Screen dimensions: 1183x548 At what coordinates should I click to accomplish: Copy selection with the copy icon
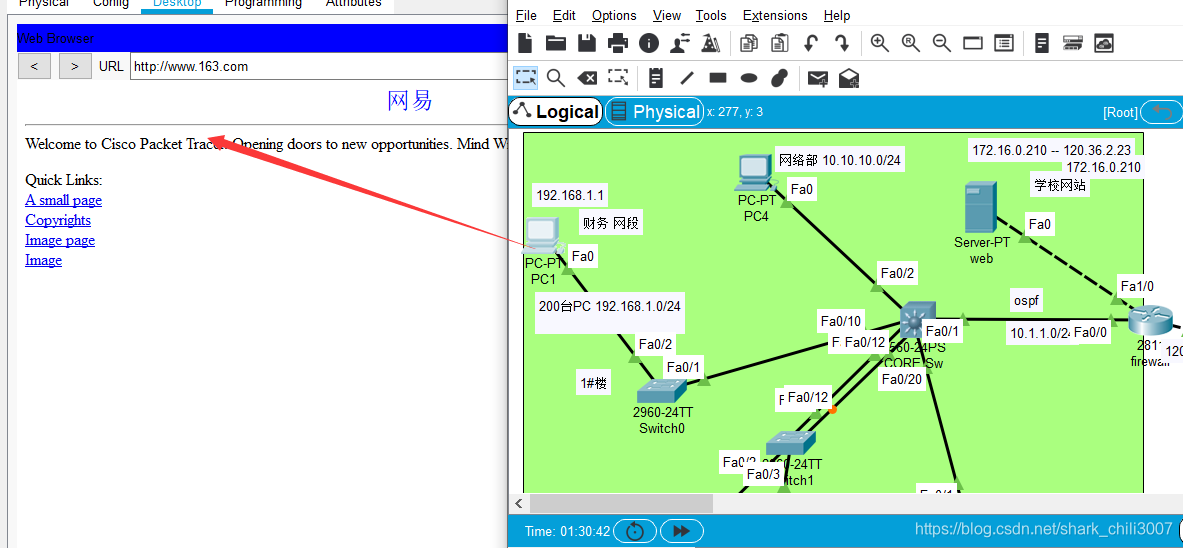click(749, 43)
